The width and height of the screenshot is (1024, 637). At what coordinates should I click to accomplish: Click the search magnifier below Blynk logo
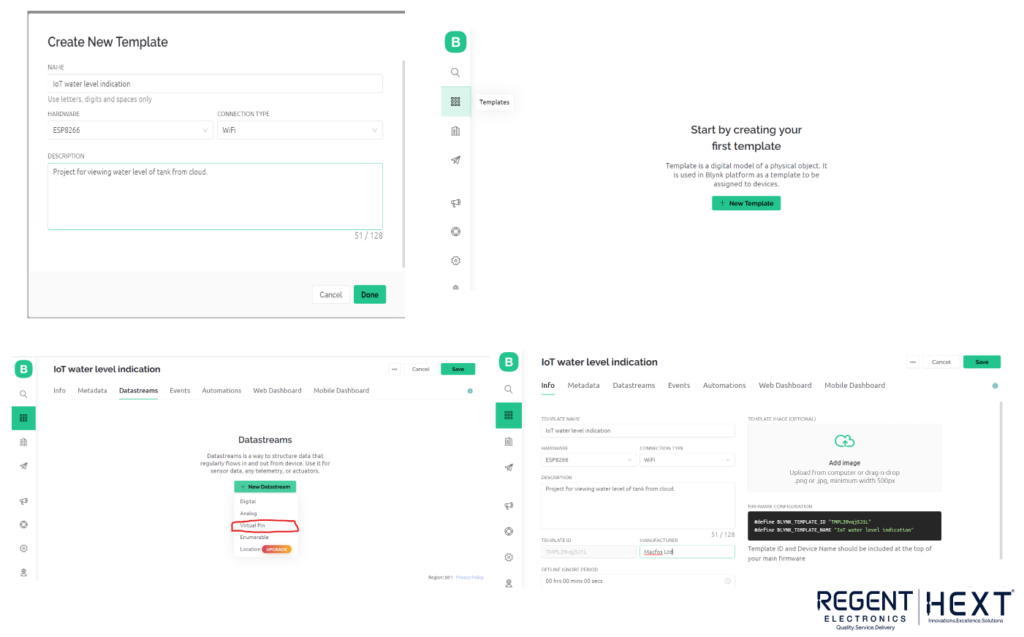point(455,73)
